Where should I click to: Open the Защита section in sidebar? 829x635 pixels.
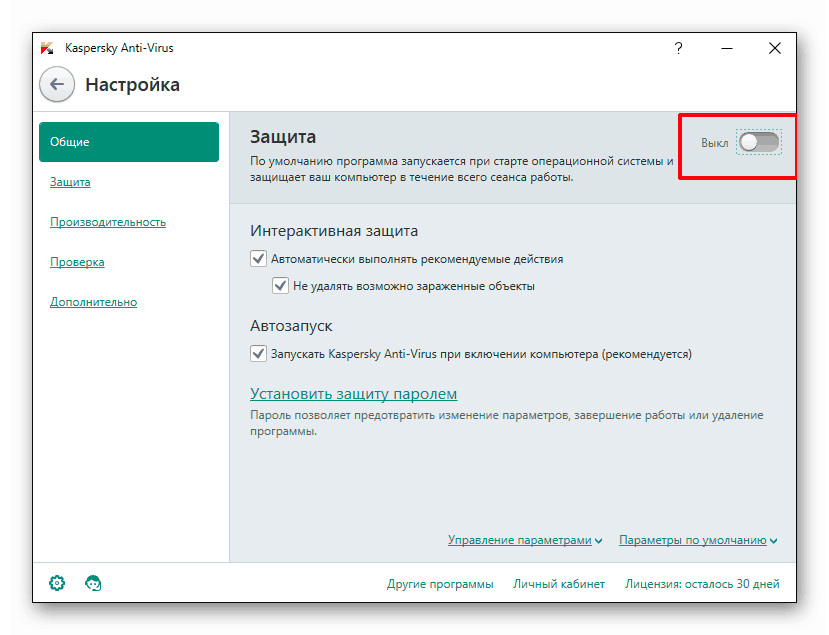point(70,182)
